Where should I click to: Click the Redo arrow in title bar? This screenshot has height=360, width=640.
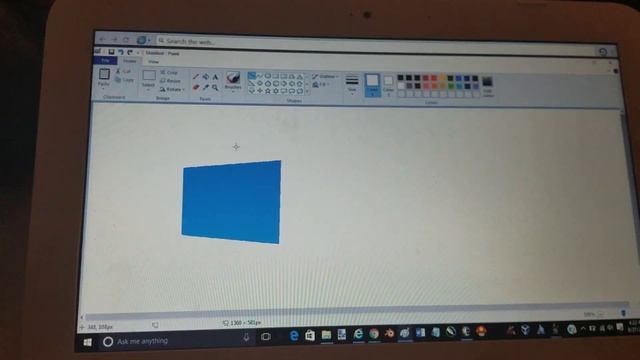pyautogui.click(x=130, y=52)
